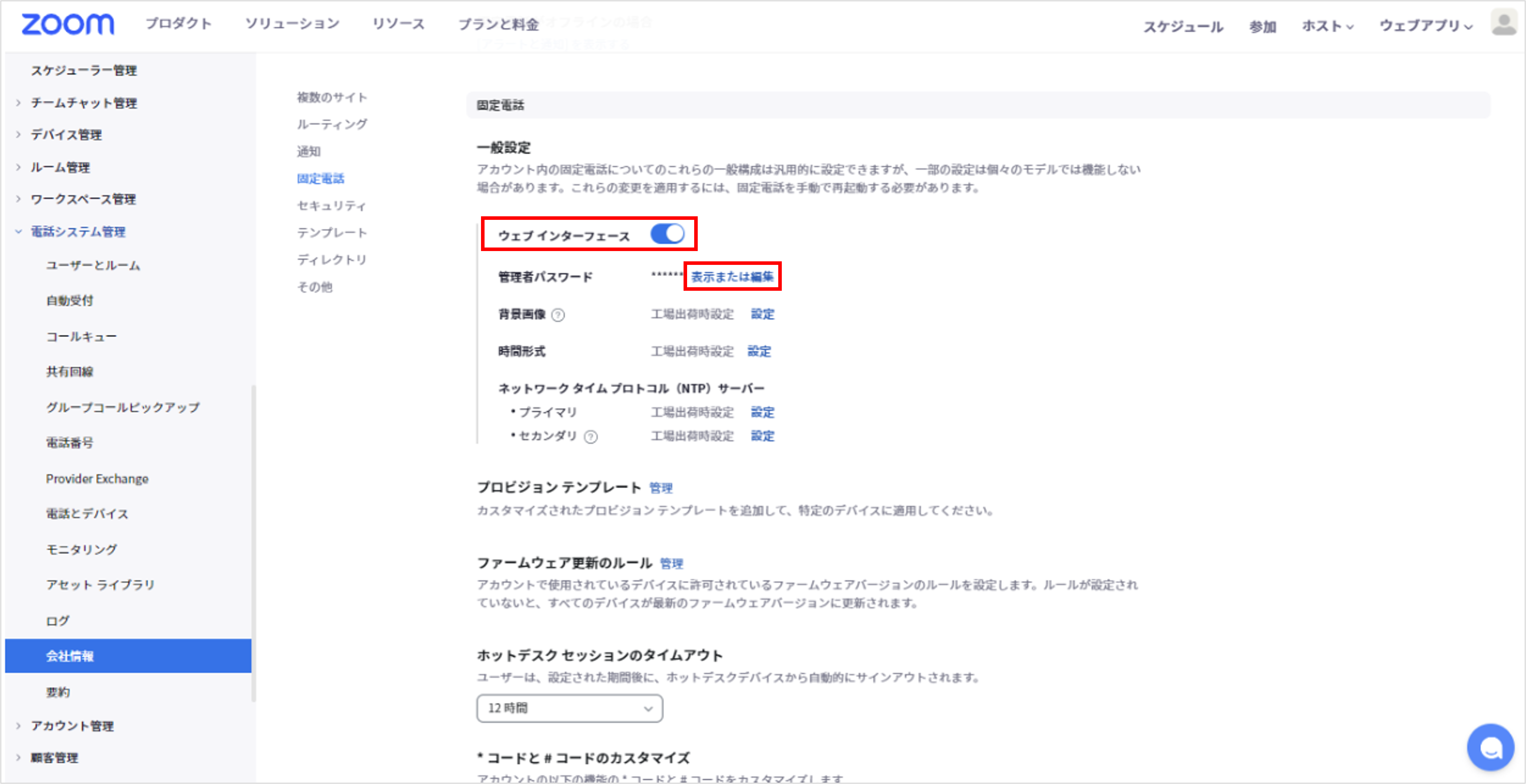Click 設定 link for プライマリ NTP server
Viewport: 1526px width, 784px height.
point(762,412)
